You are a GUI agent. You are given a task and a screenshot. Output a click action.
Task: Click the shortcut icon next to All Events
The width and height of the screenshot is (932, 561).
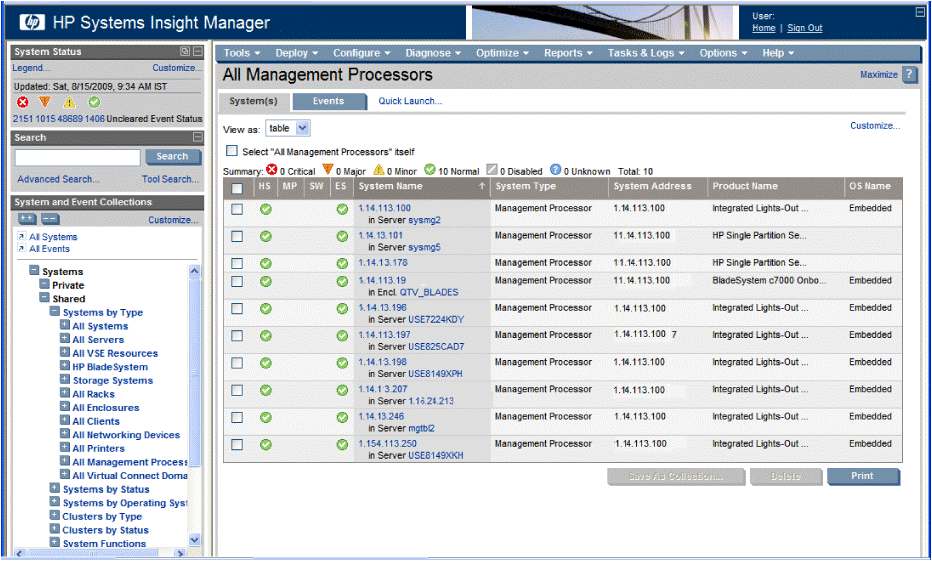pyautogui.click(x=21, y=248)
